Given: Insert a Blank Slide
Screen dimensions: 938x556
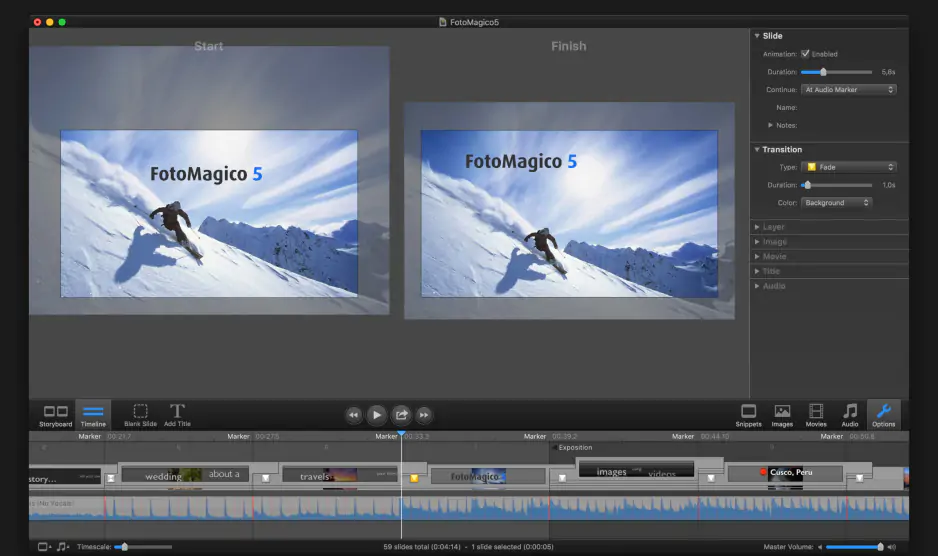Looking at the screenshot, I should [140, 414].
